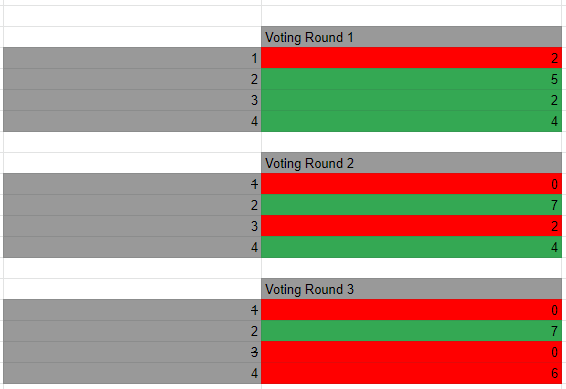
Task: Select Round 3 strikethrough option 3 cell
Action: tap(132, 352)
